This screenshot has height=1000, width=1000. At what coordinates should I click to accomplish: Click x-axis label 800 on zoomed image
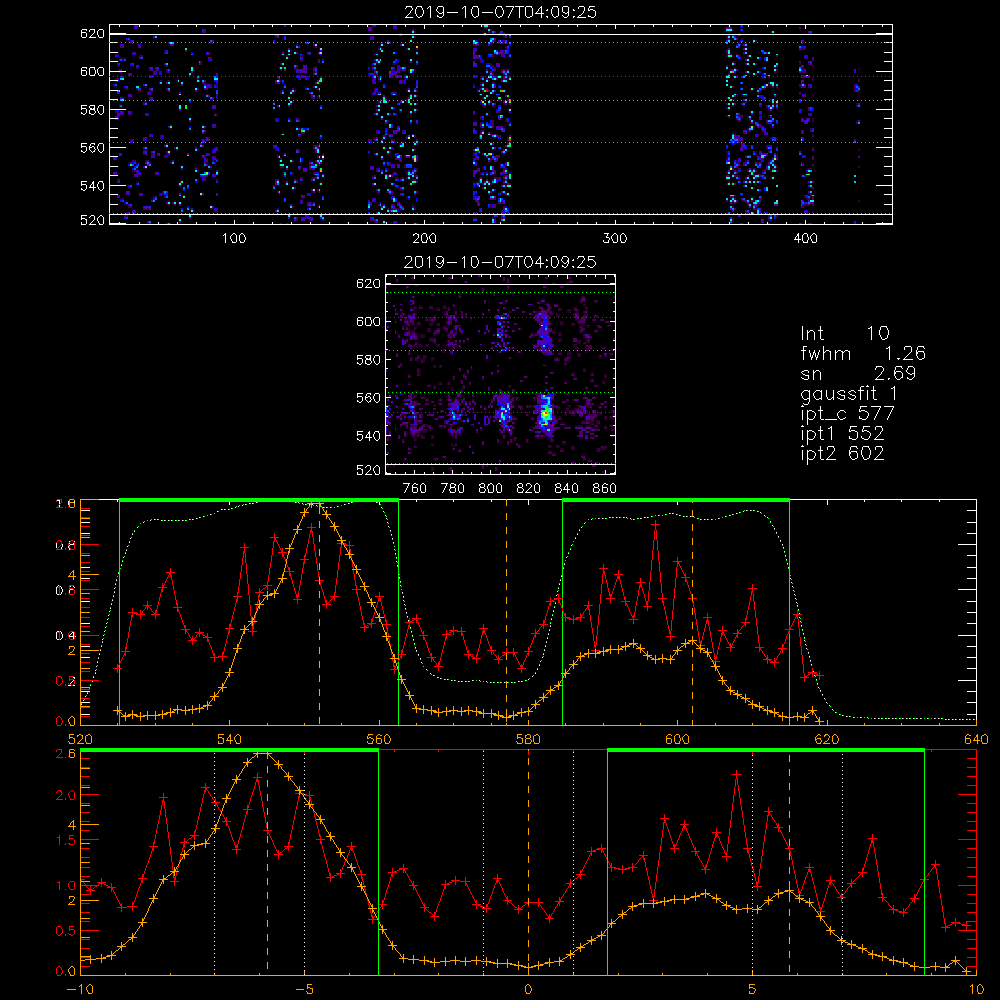(x=490, y=489)
